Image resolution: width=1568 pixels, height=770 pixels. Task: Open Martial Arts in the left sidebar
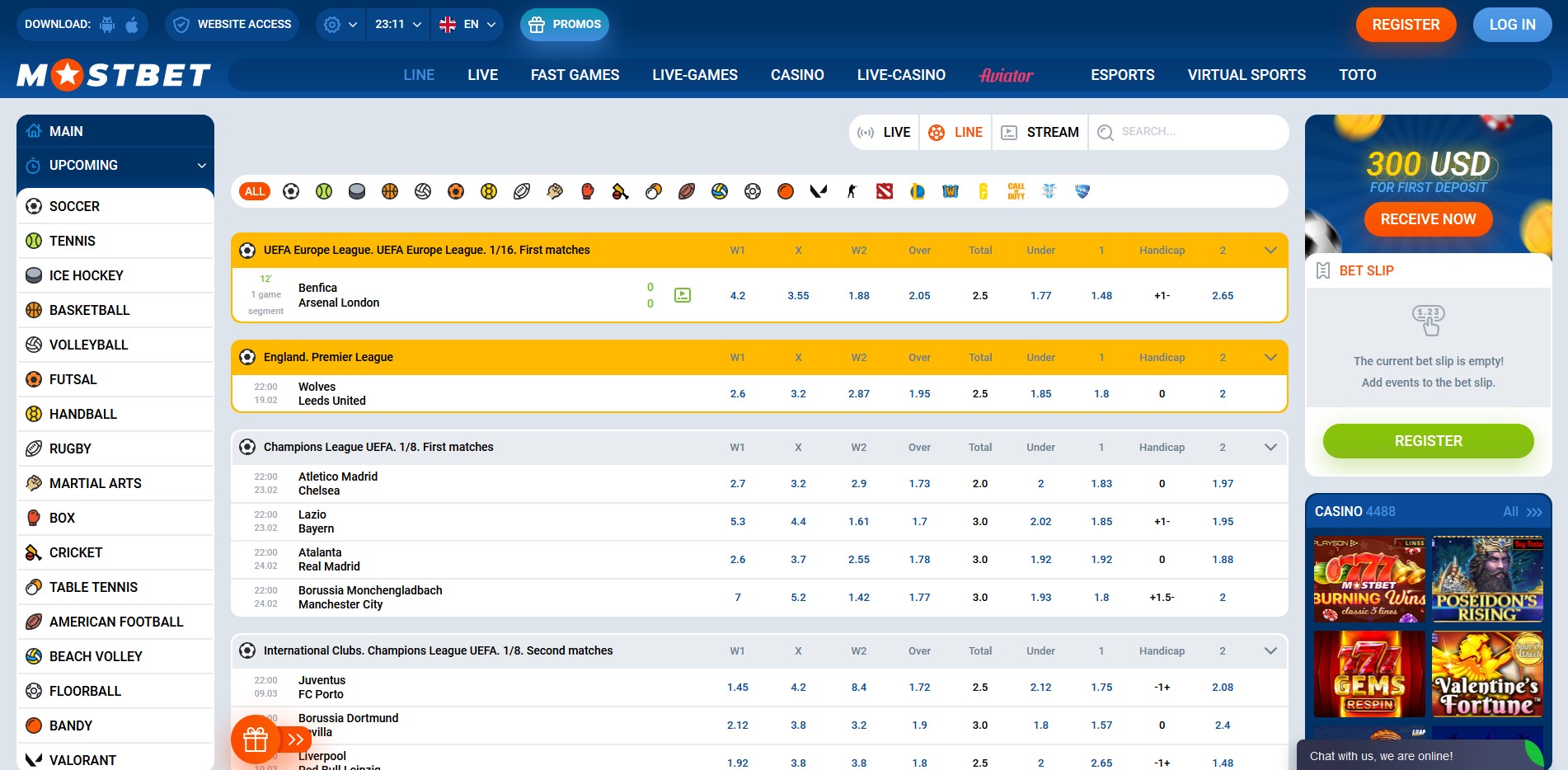click(x=115, y=483)
